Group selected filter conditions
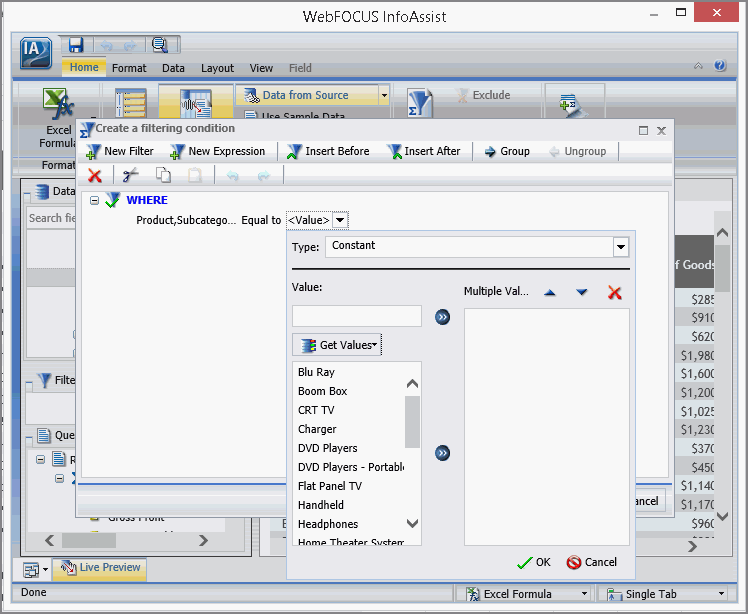The height and width of the screenshot is (614, 748). 507,151
